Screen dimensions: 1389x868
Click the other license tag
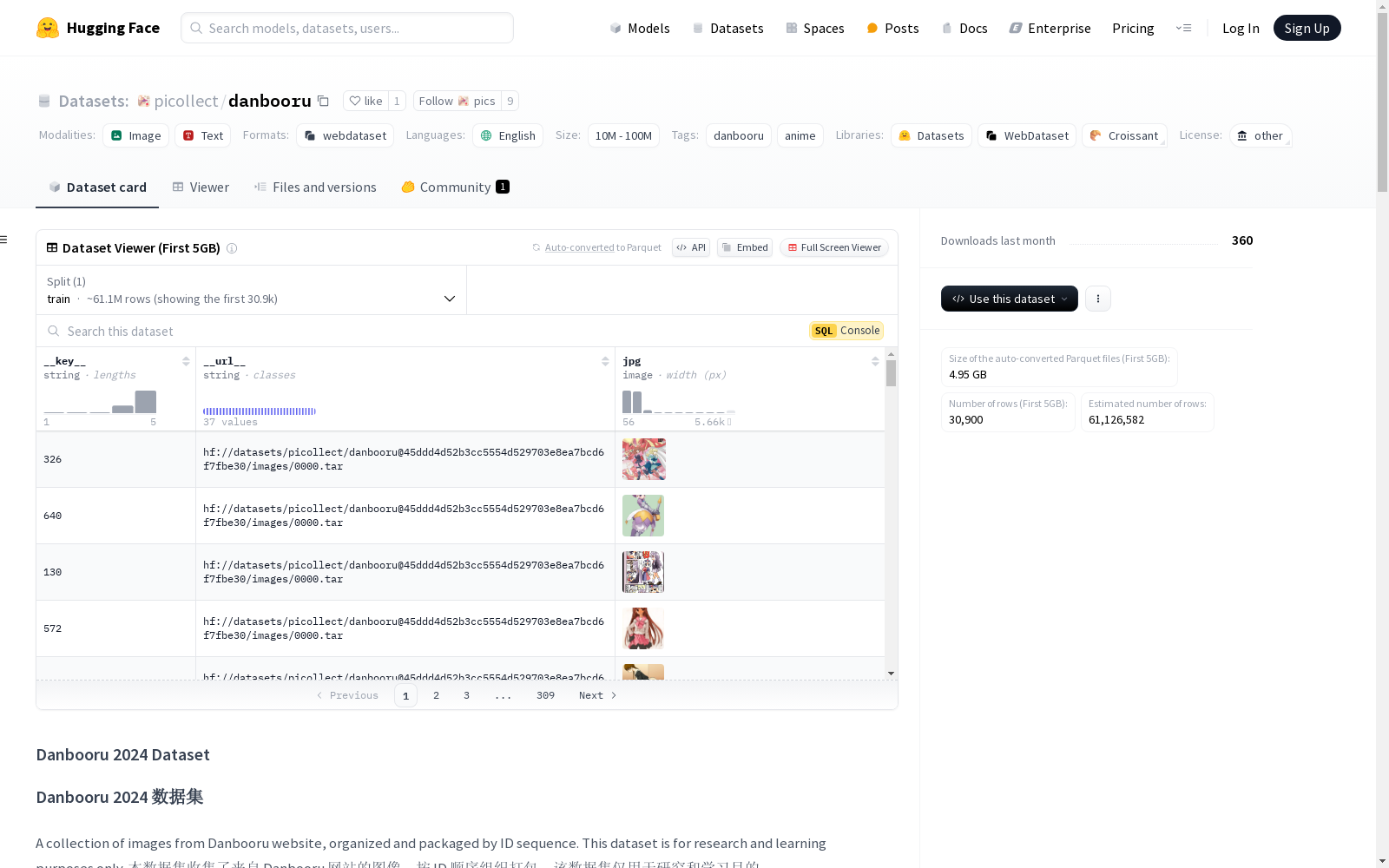coord(1261,135)
